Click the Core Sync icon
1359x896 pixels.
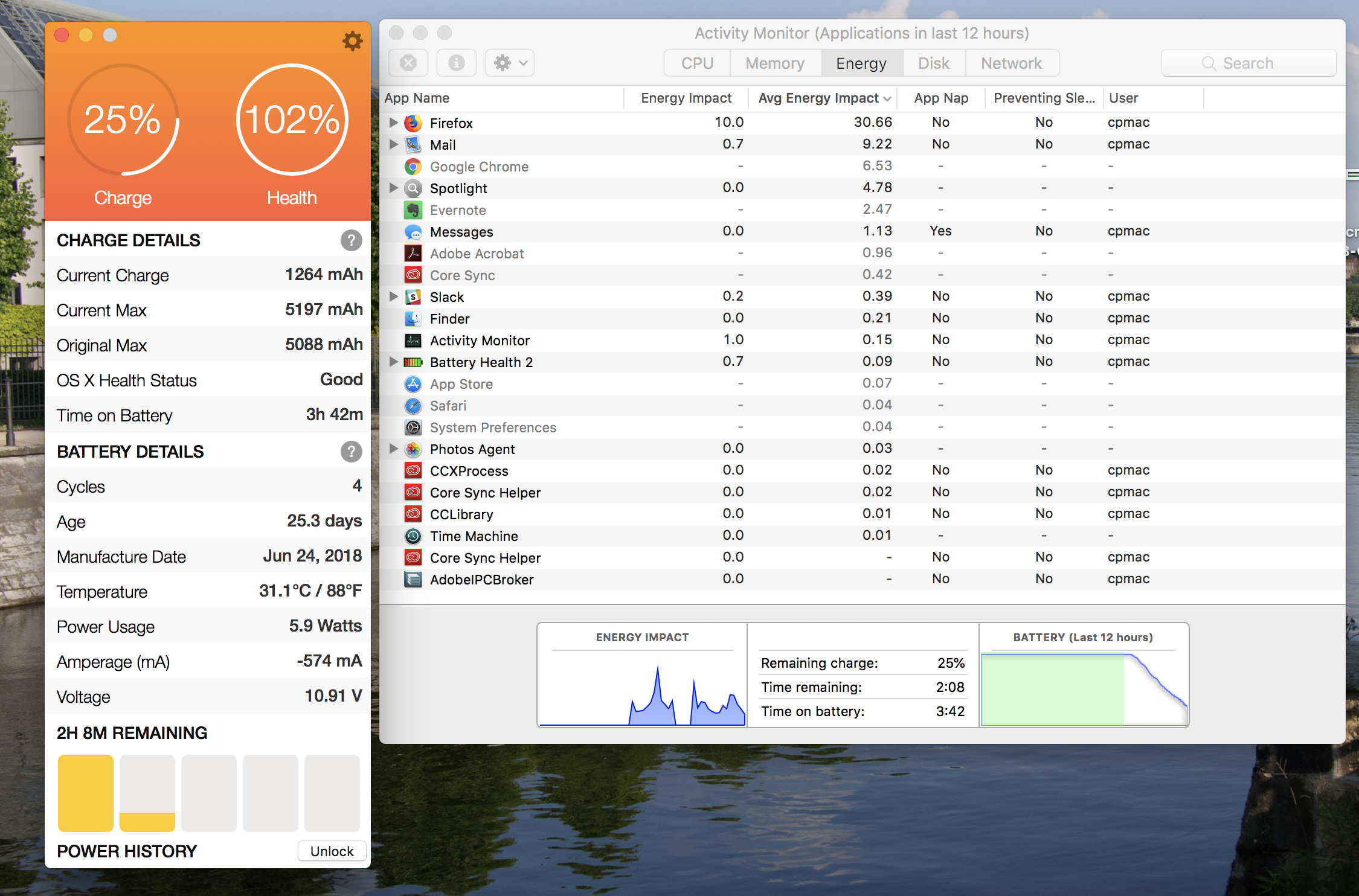pos(413,275)
